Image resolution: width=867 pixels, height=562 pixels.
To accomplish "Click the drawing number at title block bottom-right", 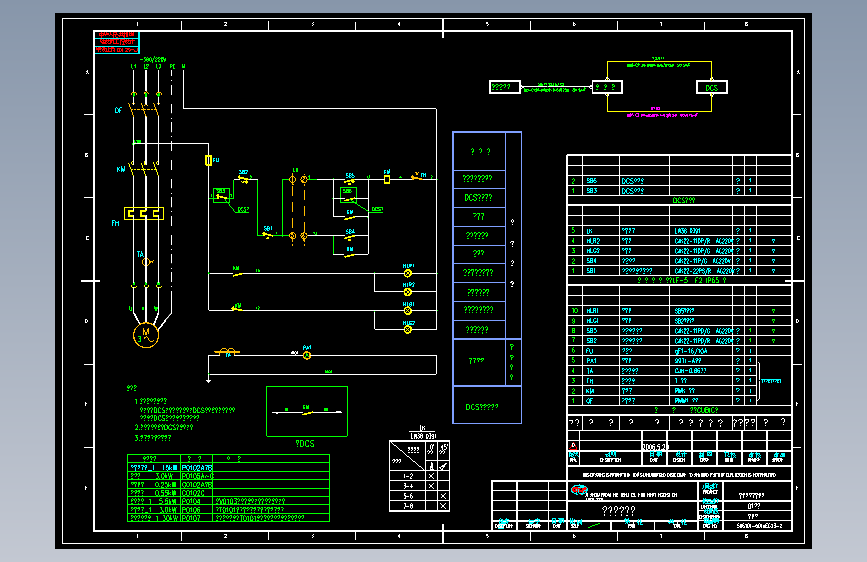I will [759, 525].
